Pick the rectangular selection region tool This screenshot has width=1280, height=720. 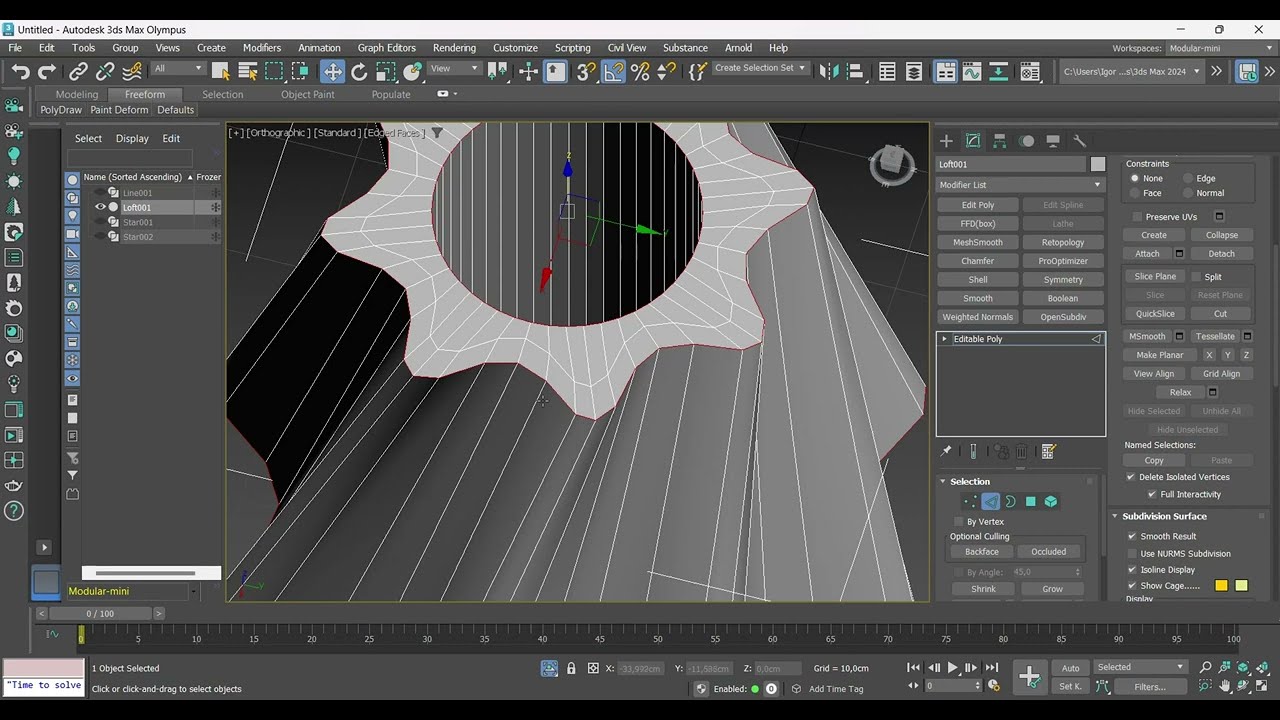(274, 71)
